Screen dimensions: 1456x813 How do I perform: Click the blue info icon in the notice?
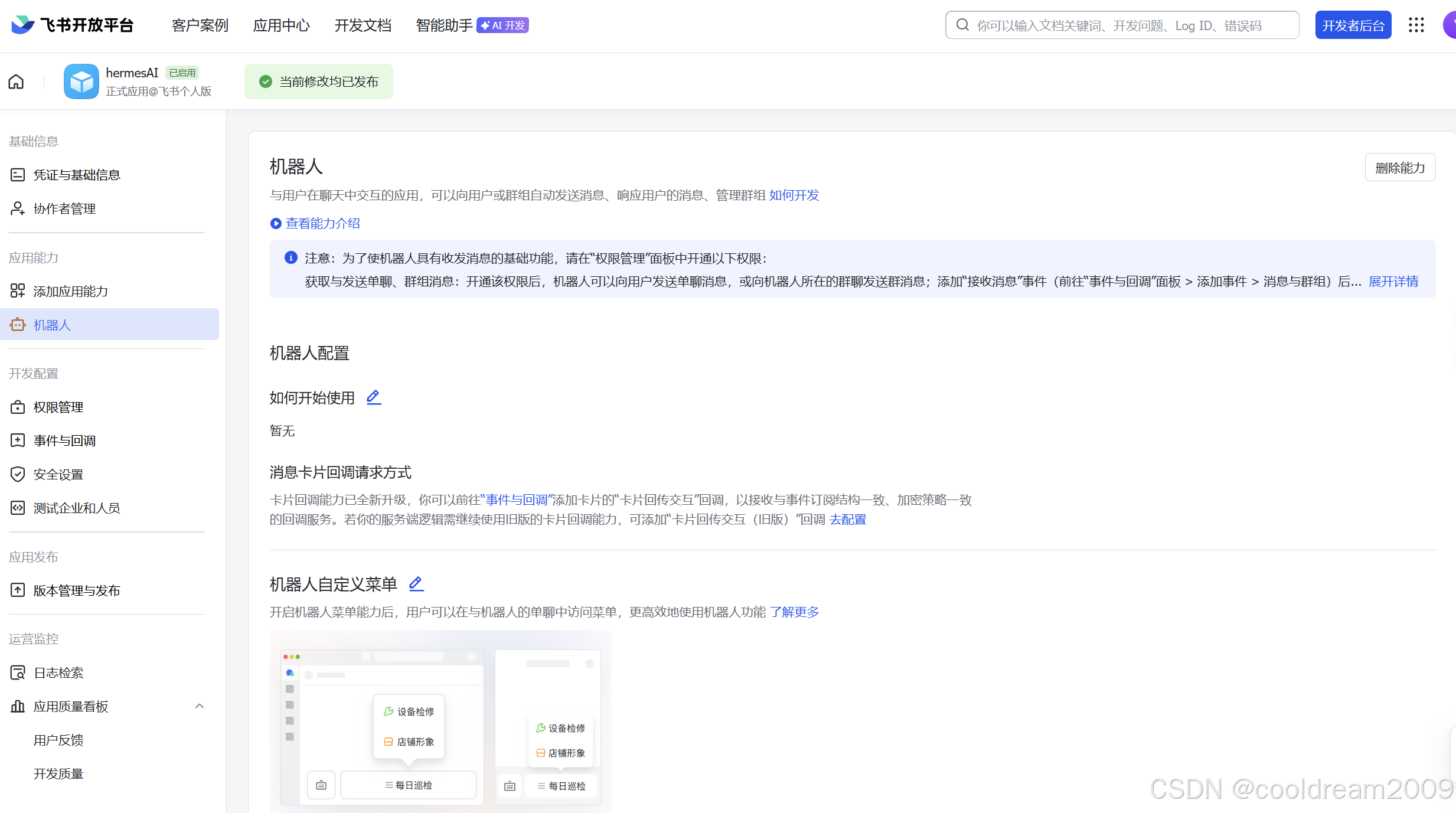[290, 257]
